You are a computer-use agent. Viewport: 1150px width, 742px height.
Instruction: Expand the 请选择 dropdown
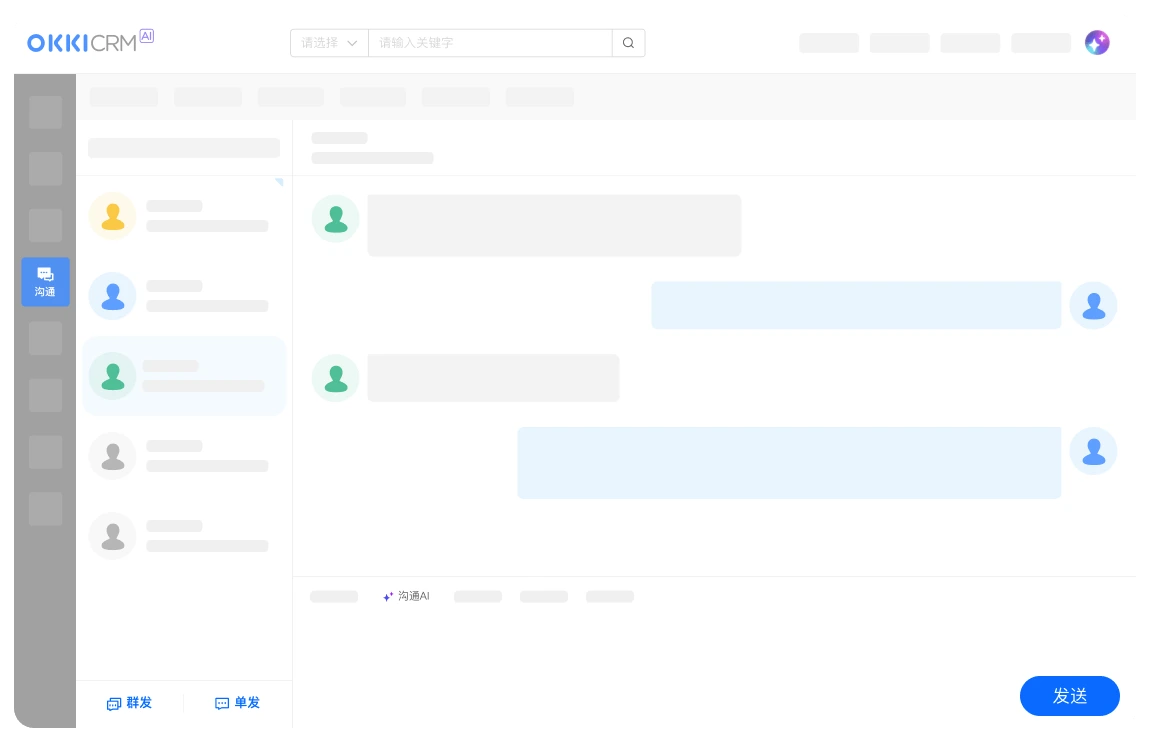pyautogui.click(x=329, y=43)
